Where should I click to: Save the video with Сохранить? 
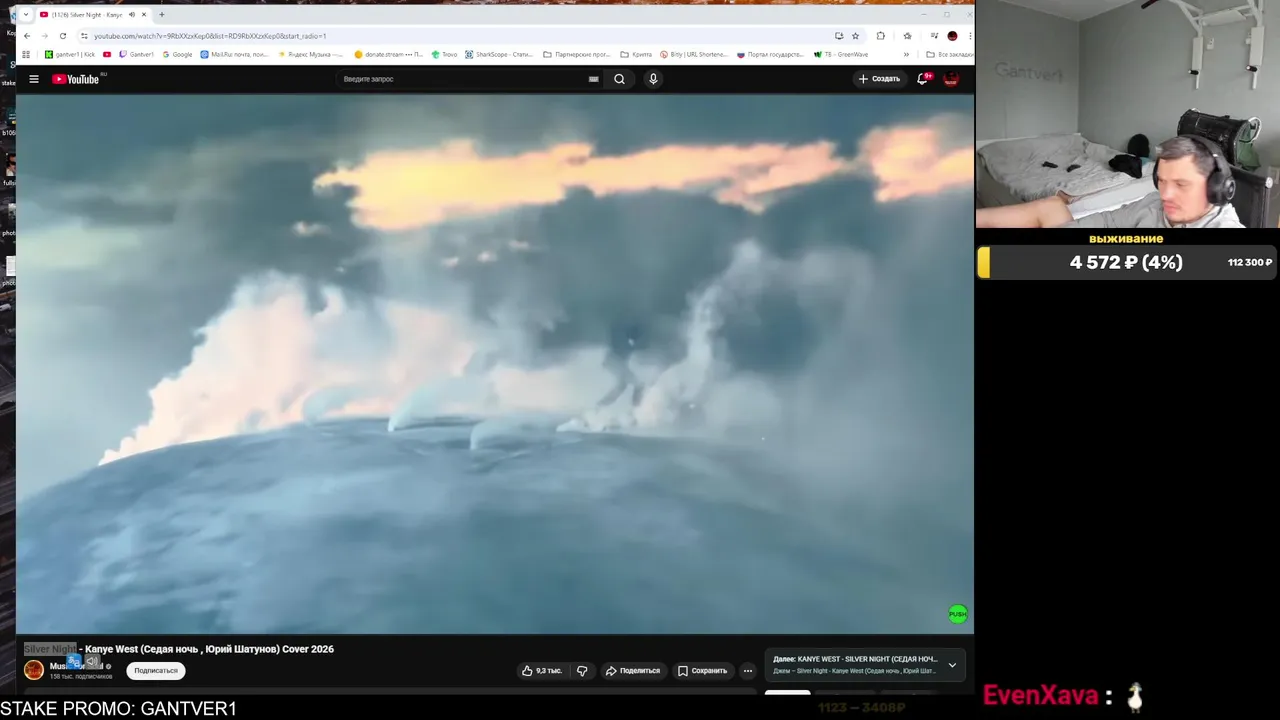coord(702,670)
